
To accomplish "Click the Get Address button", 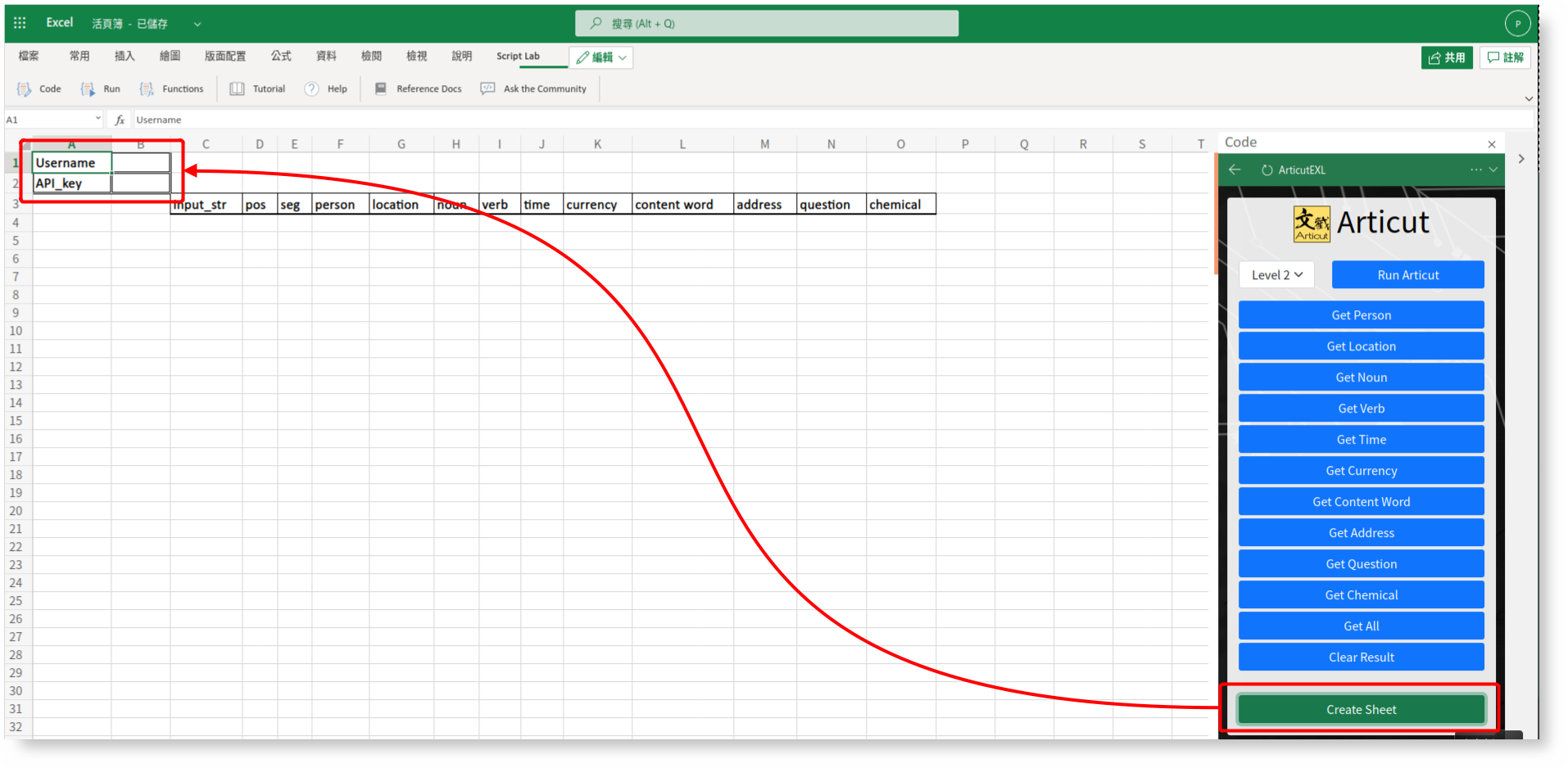I will click(x=1361, y=533).
